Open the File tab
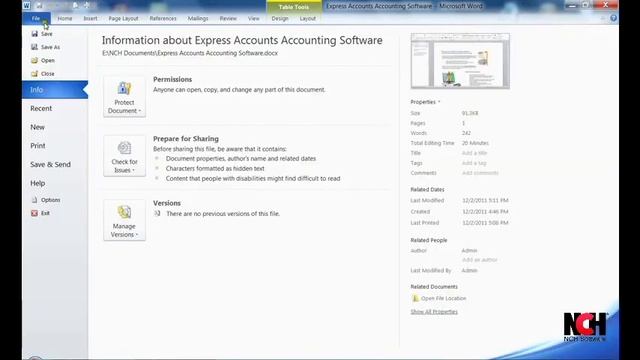This screenshot has width=640, height=360. 36,18
